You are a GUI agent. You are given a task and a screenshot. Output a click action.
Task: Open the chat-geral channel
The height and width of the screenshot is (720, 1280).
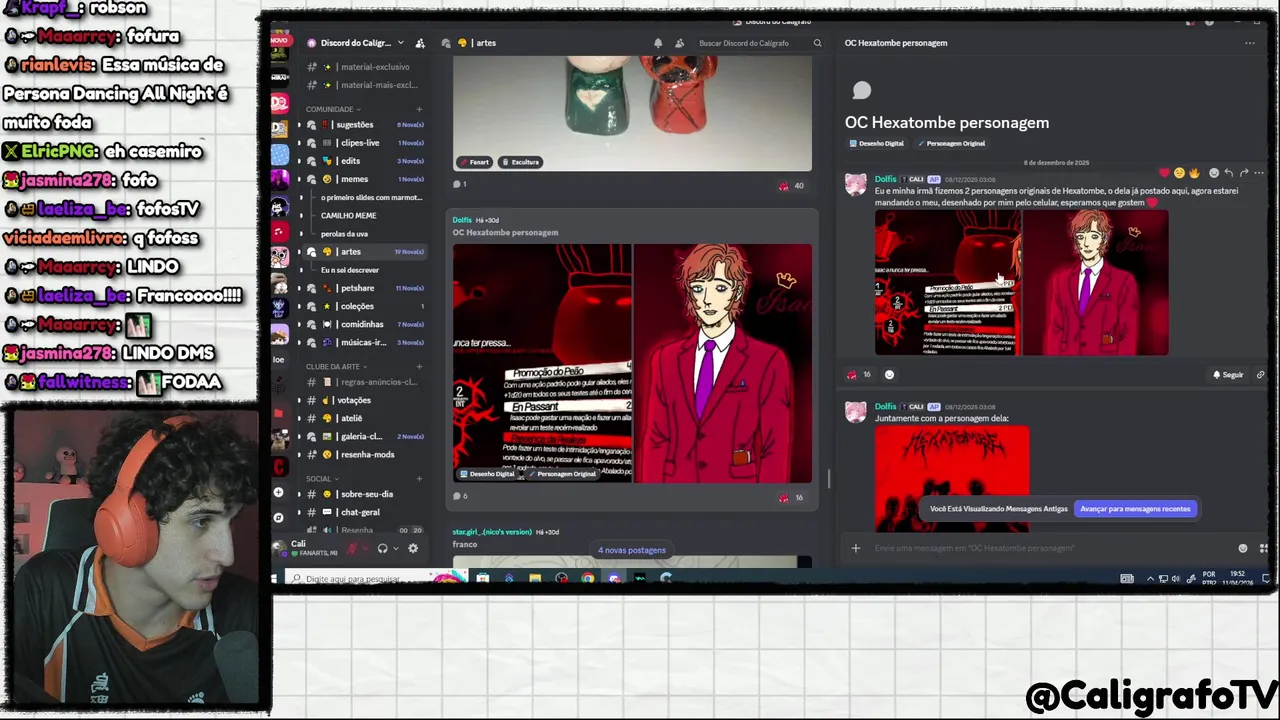365,512
